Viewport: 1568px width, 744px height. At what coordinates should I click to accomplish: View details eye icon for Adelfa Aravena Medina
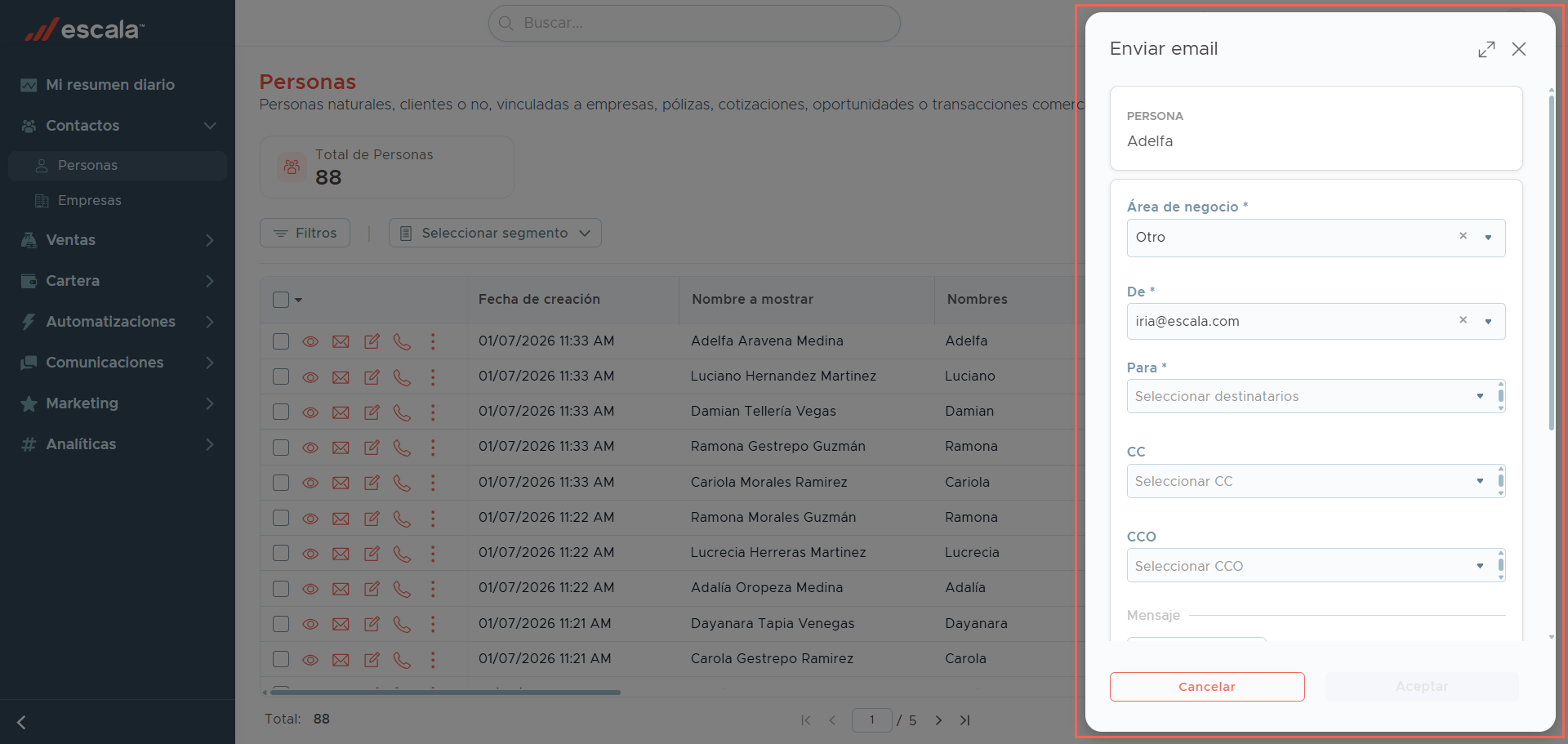(x=310, y=341)
